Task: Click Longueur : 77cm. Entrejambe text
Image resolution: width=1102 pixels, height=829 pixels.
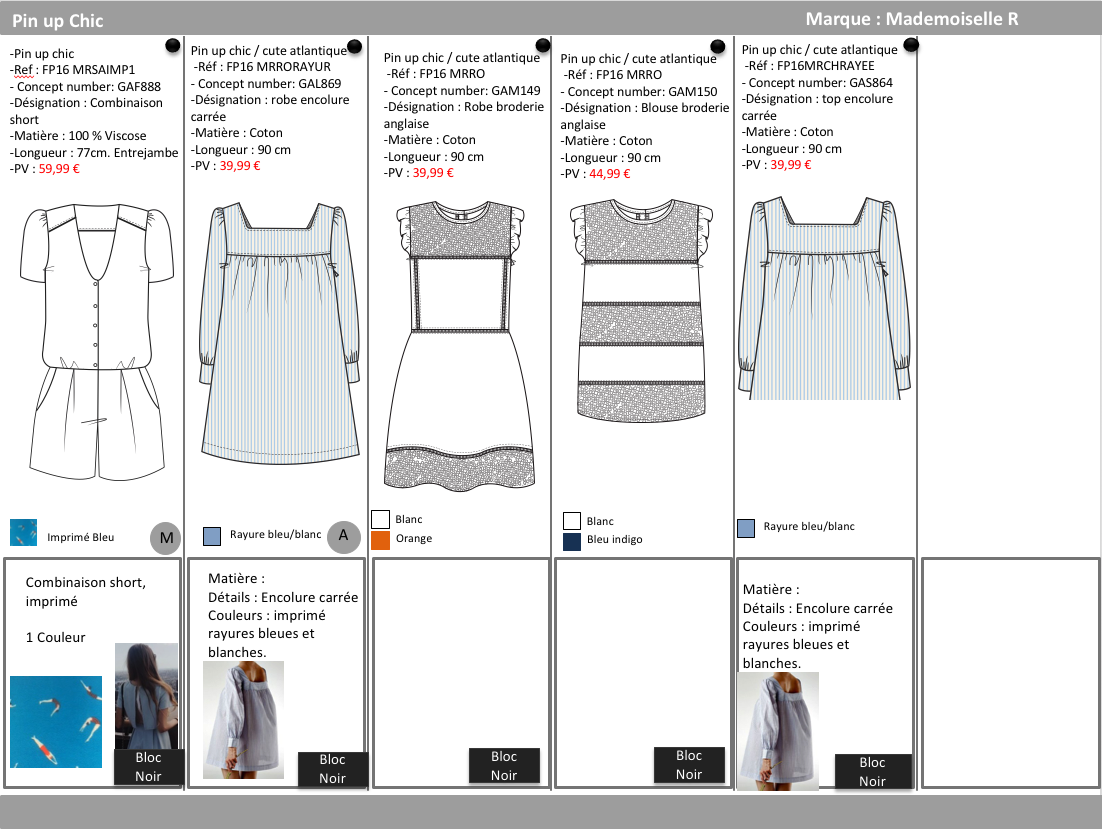Action: tap(94, 152)
